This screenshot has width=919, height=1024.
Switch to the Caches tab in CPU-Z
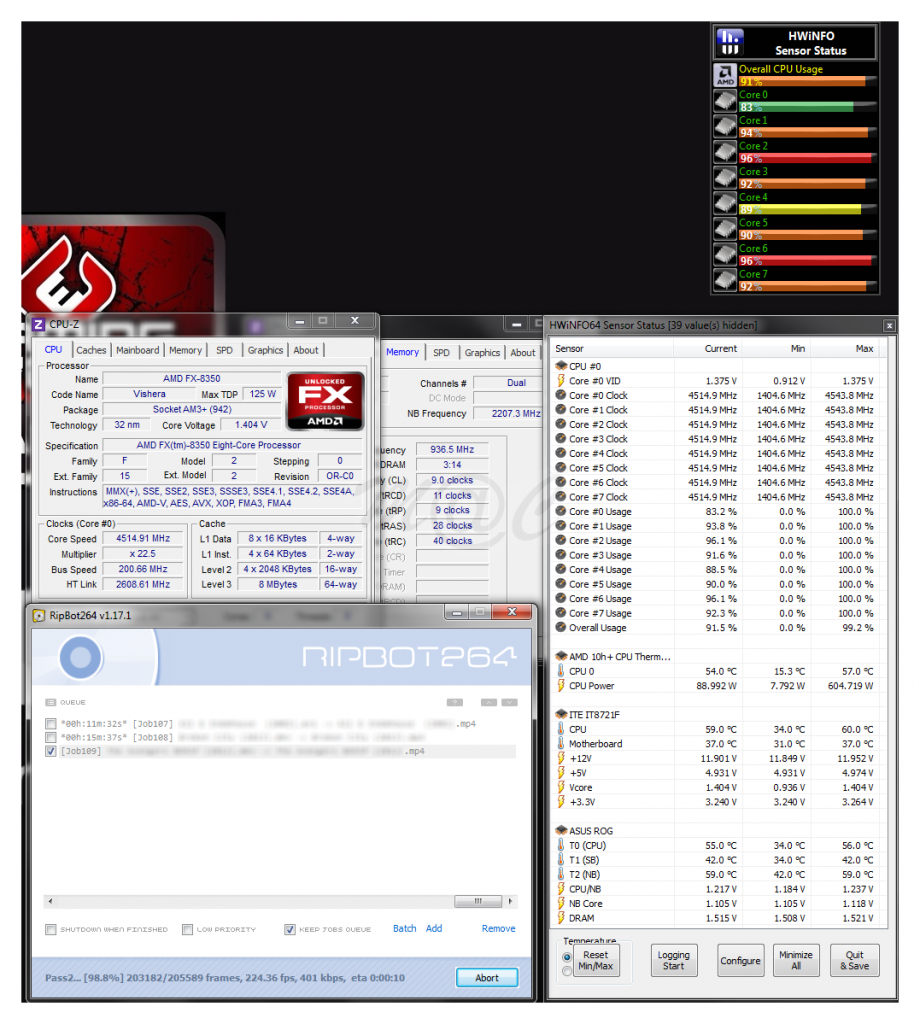click(x=91, y=349)
